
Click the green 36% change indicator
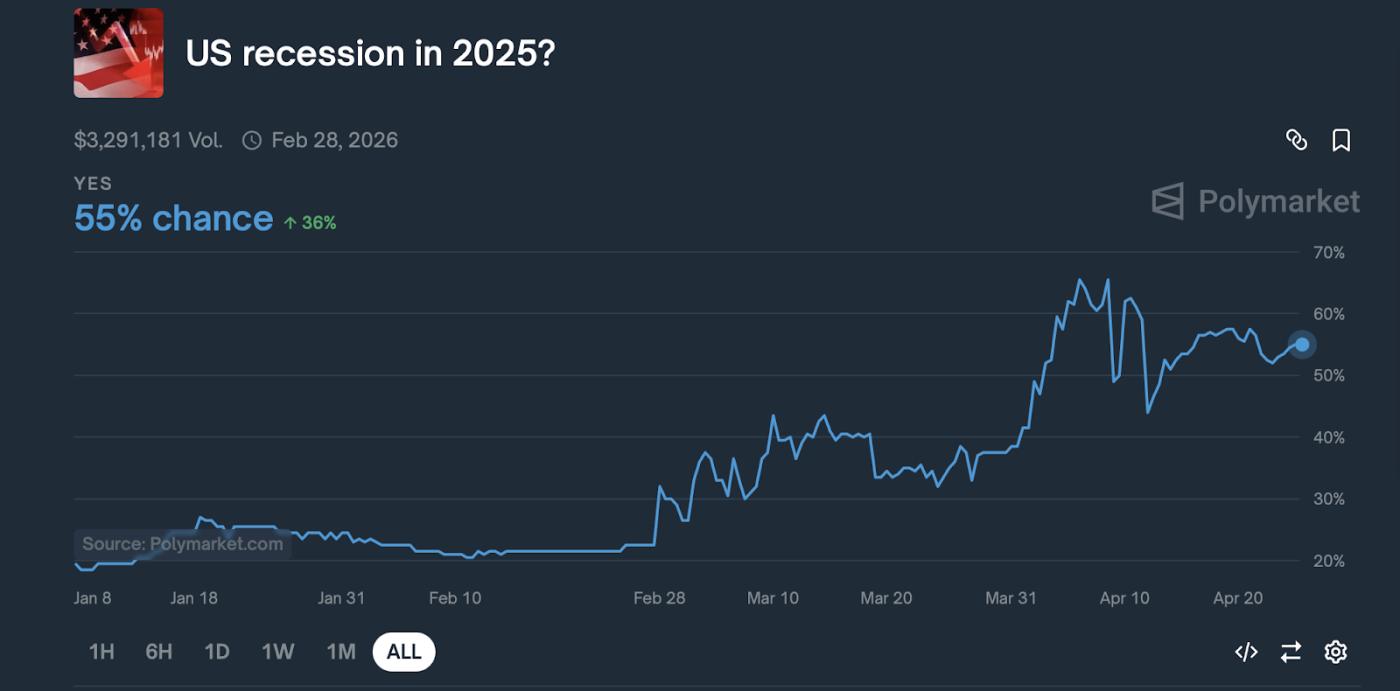(x=310, y=223)
